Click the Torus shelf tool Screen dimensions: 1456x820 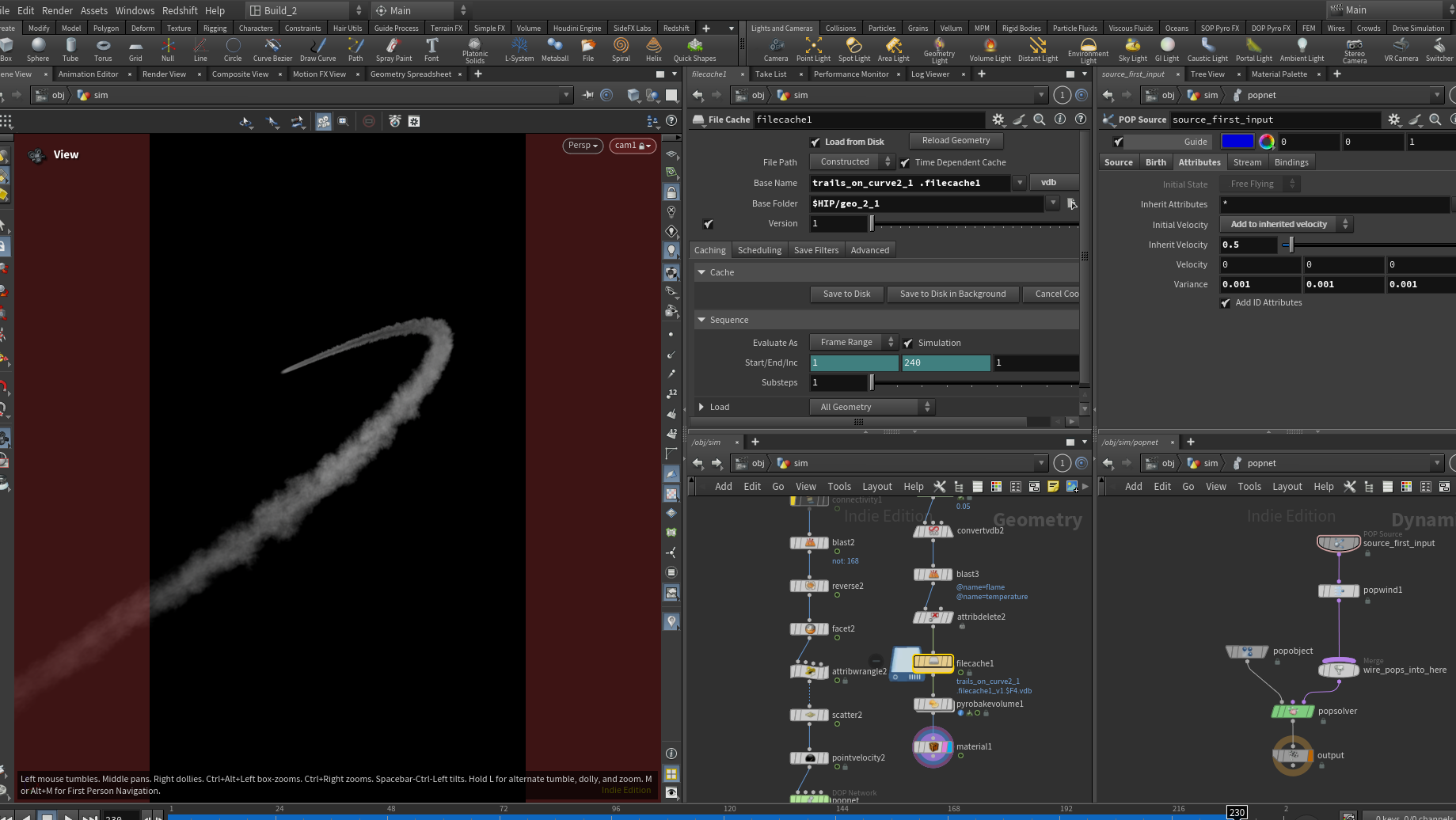coord(103,50)
